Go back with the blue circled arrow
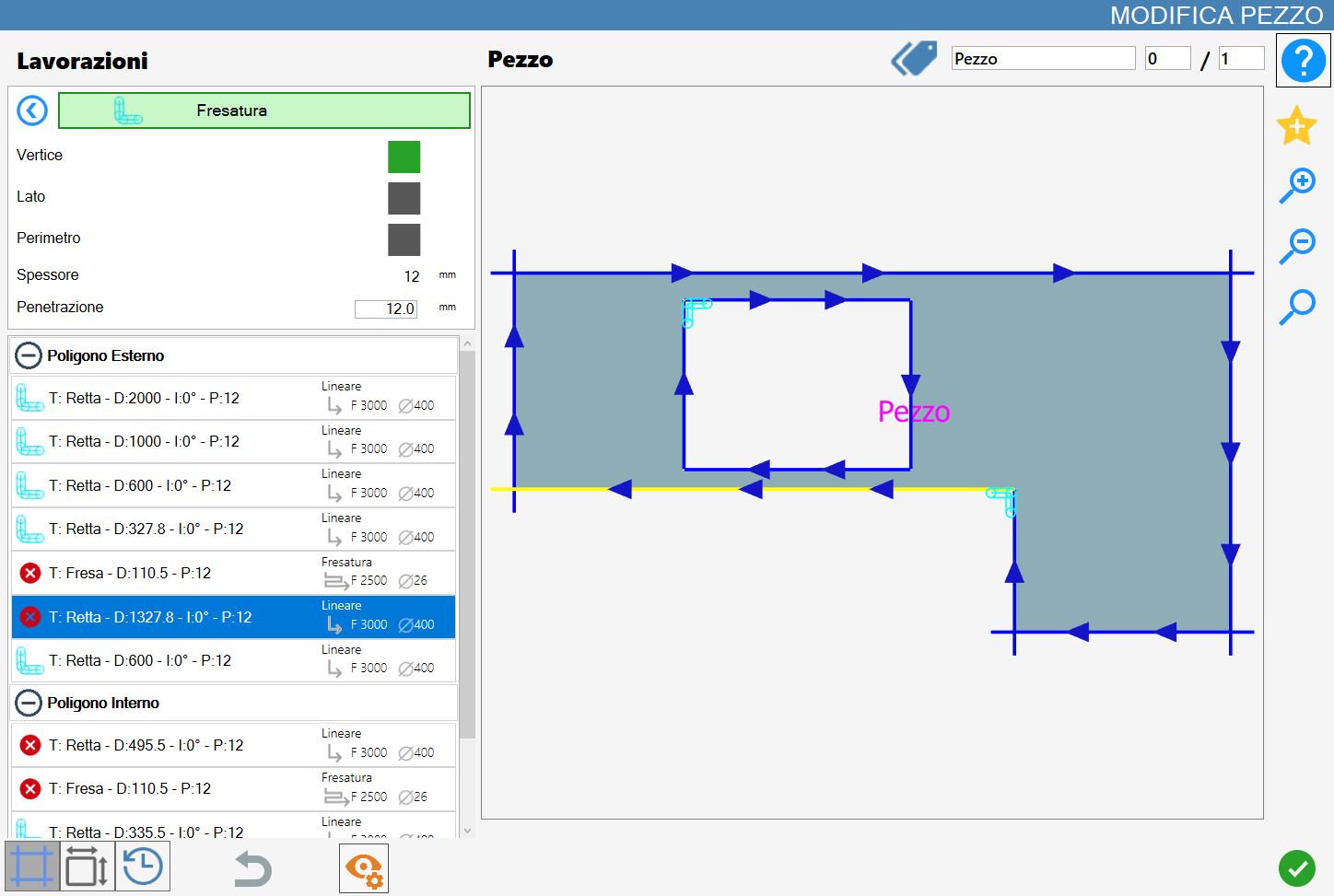 pyautogui.click(x=32, y=111)
